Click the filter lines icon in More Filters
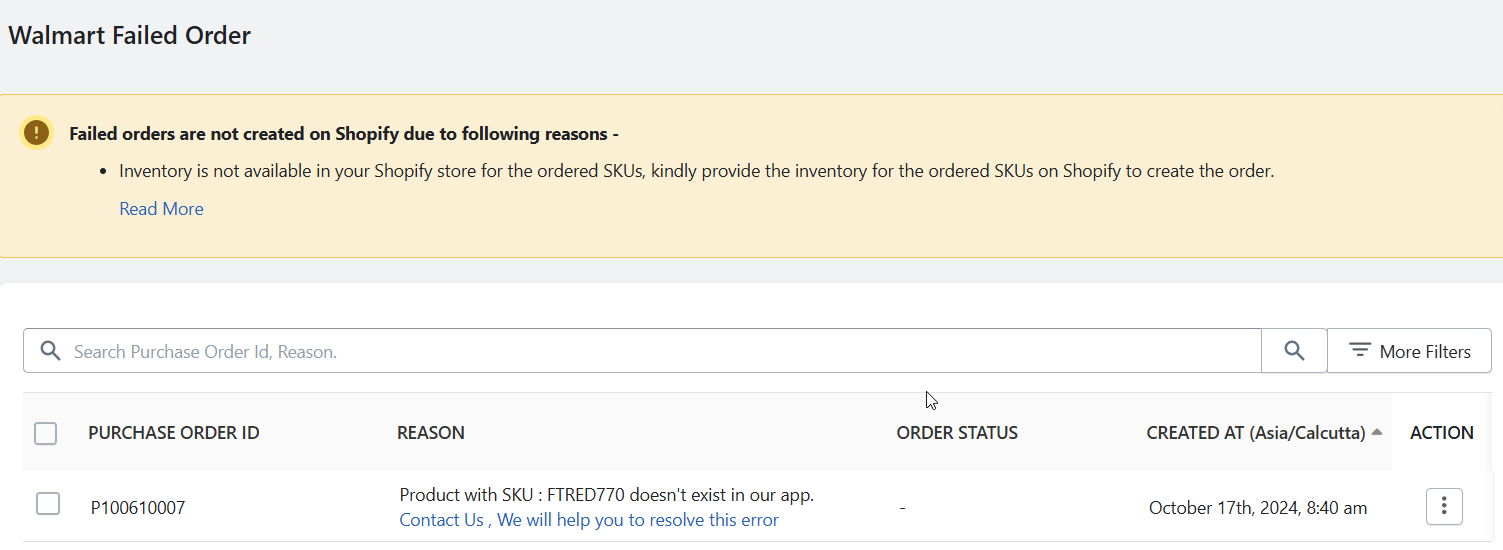 1360,350
